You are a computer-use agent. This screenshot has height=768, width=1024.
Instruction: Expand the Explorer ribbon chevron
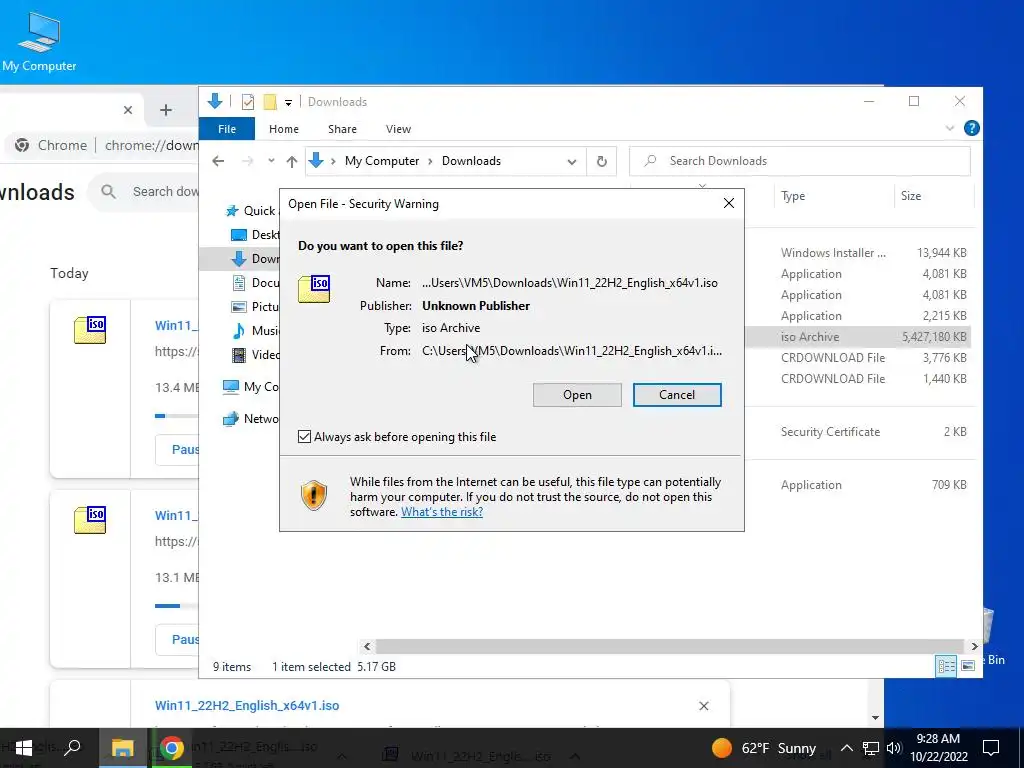[x=950, y=129]
